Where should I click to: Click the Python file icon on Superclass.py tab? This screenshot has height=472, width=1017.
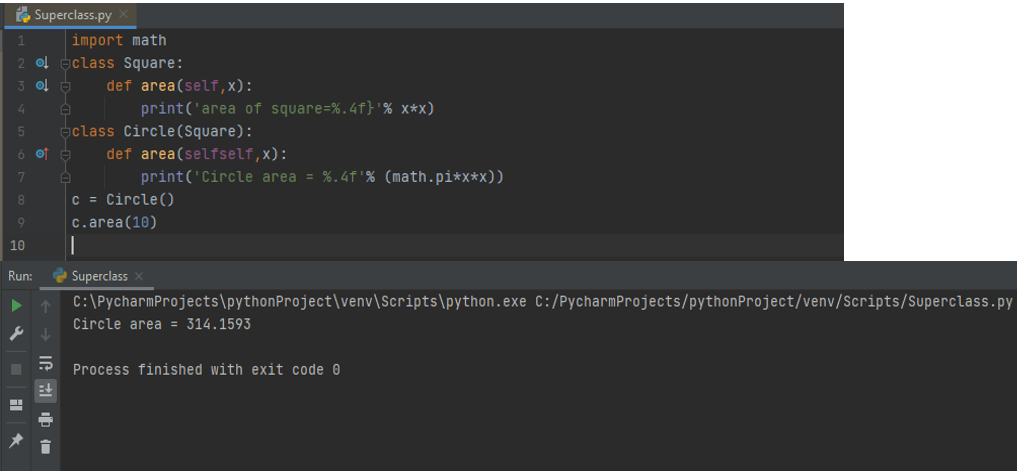[x=23, y=14]
